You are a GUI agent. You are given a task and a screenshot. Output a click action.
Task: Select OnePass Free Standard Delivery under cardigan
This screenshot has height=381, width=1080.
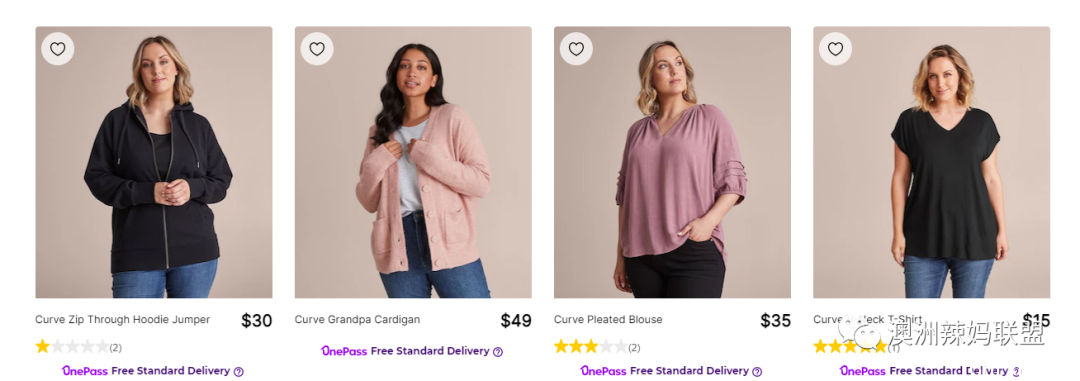[405, 351]
